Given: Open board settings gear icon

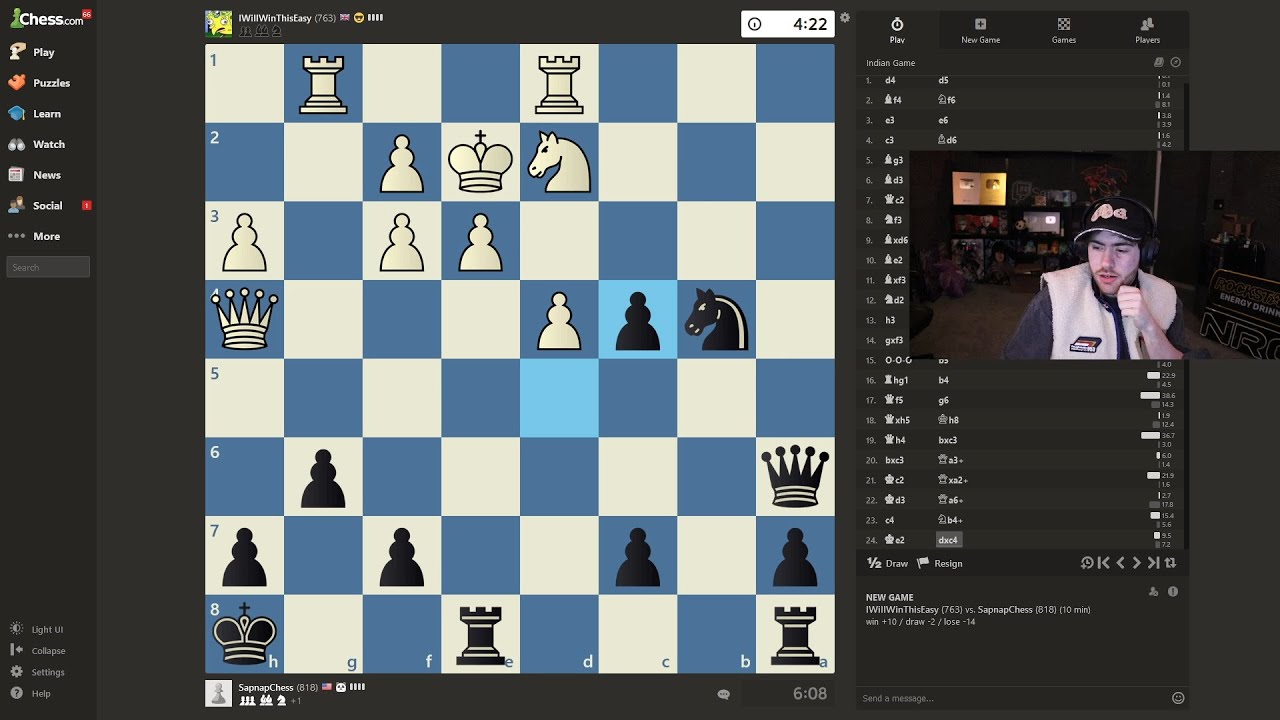Looking at the screenshot, I should point(845,18).
